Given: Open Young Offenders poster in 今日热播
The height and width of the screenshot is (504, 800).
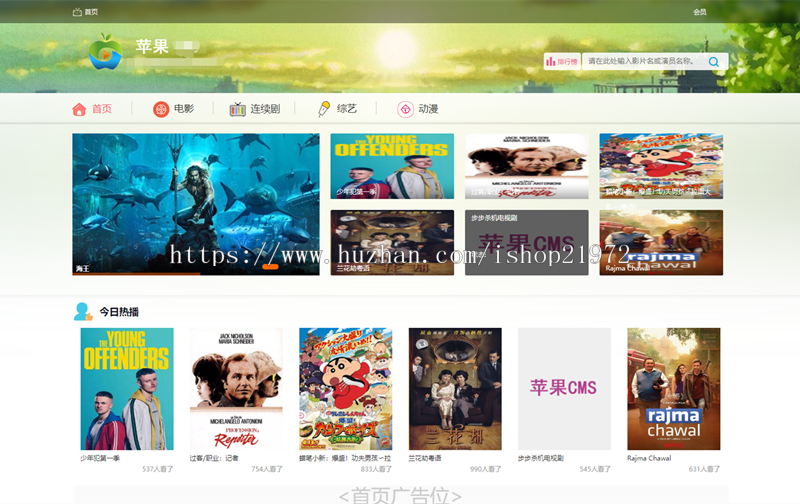Looking at the screenshot, I should 127,389.
